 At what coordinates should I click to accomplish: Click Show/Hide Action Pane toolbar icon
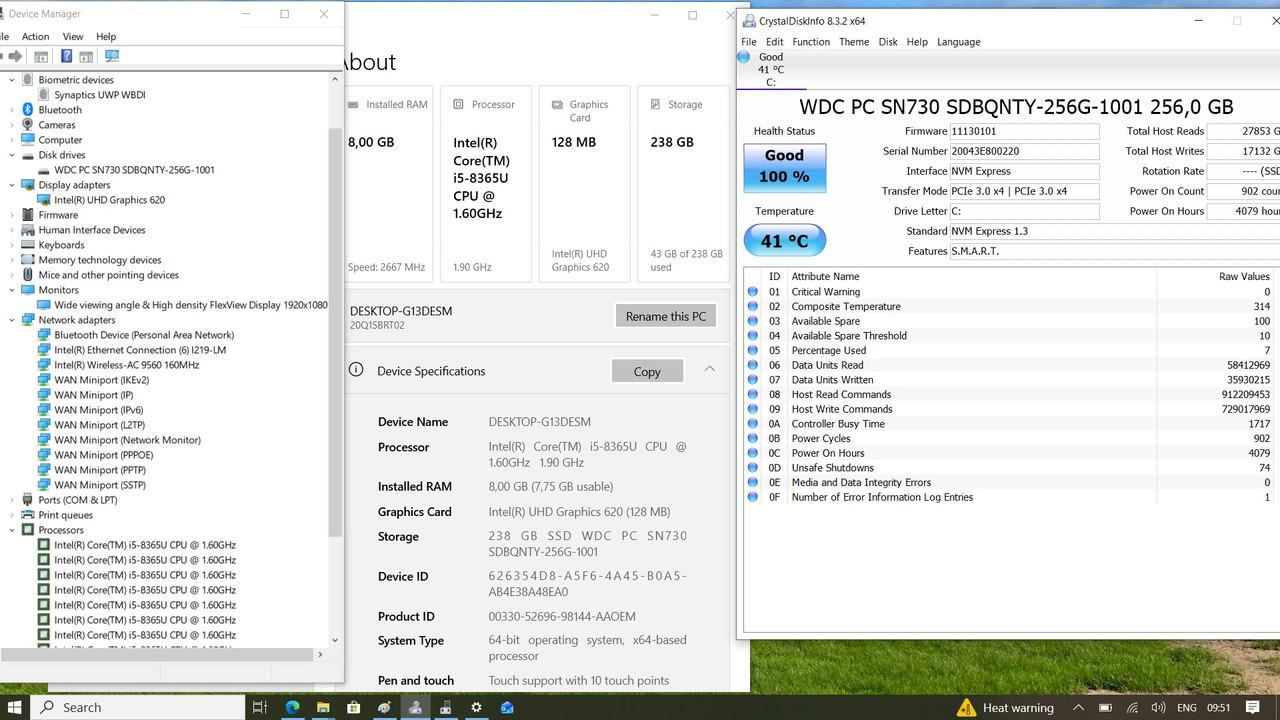[86, 56]
